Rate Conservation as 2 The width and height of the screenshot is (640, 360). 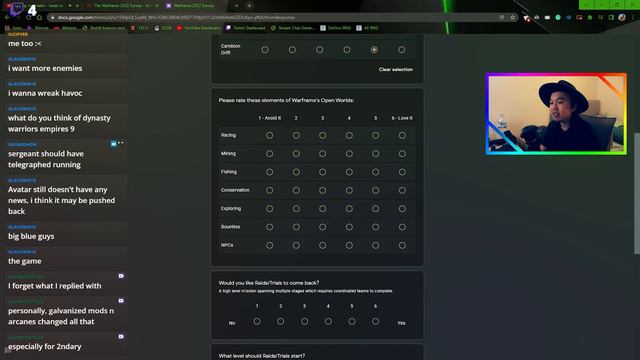(x=296, y=190)
